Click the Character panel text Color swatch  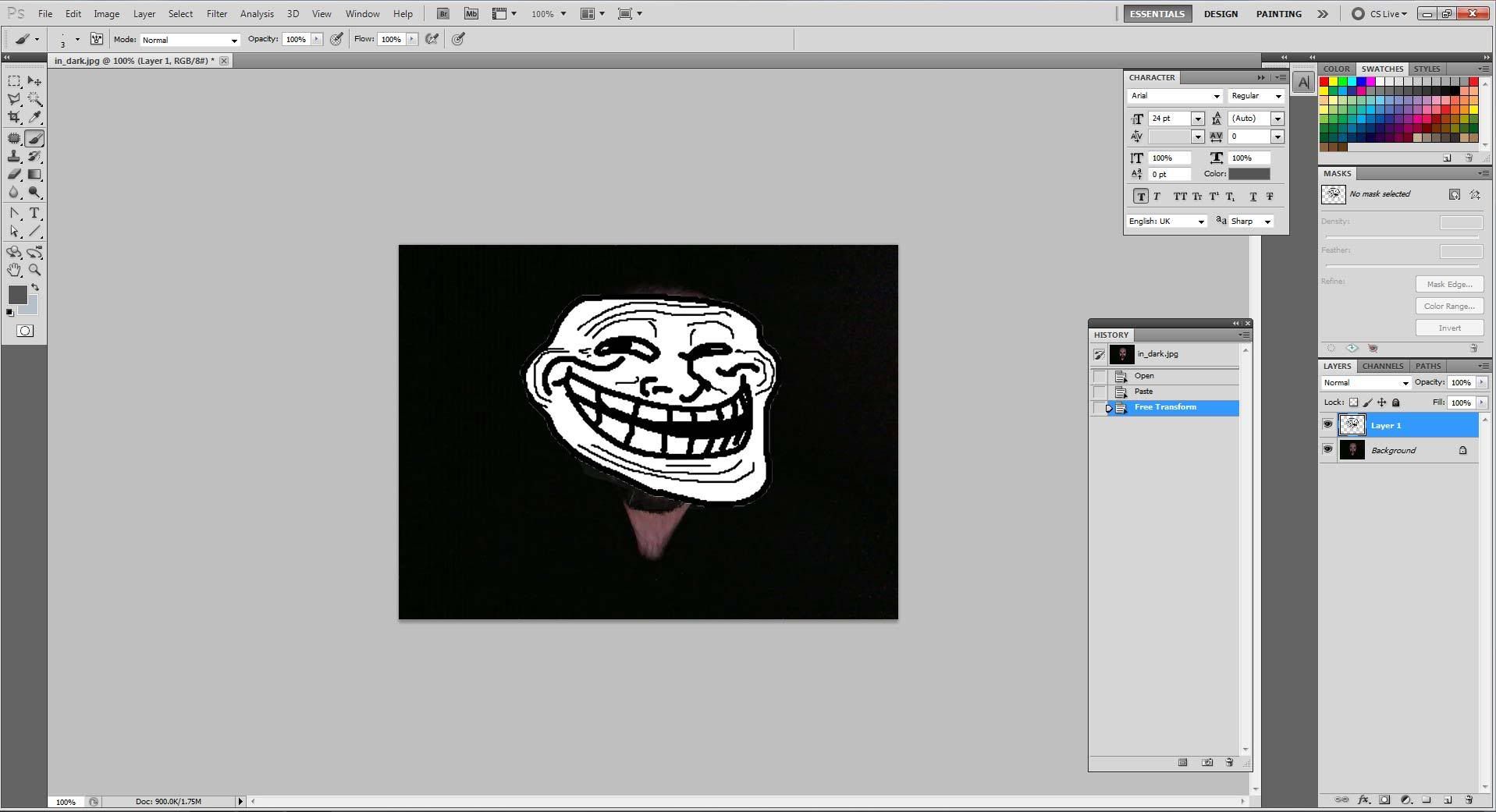point(1249,174)
